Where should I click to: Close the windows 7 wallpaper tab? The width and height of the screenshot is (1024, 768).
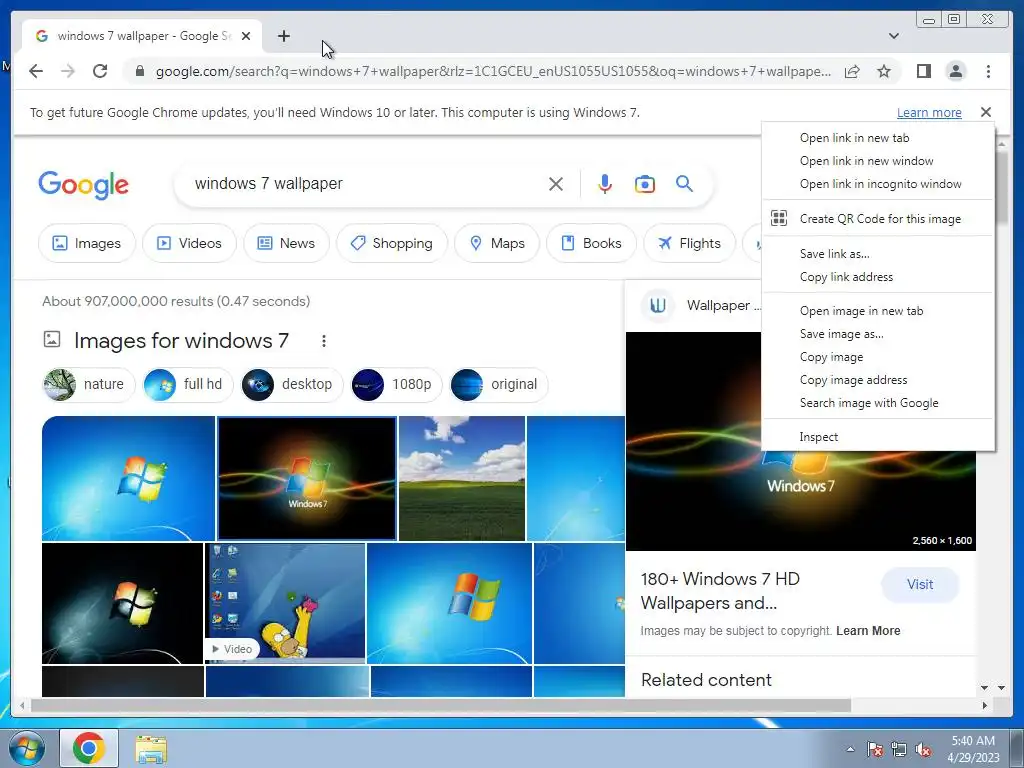pos(246,36)
